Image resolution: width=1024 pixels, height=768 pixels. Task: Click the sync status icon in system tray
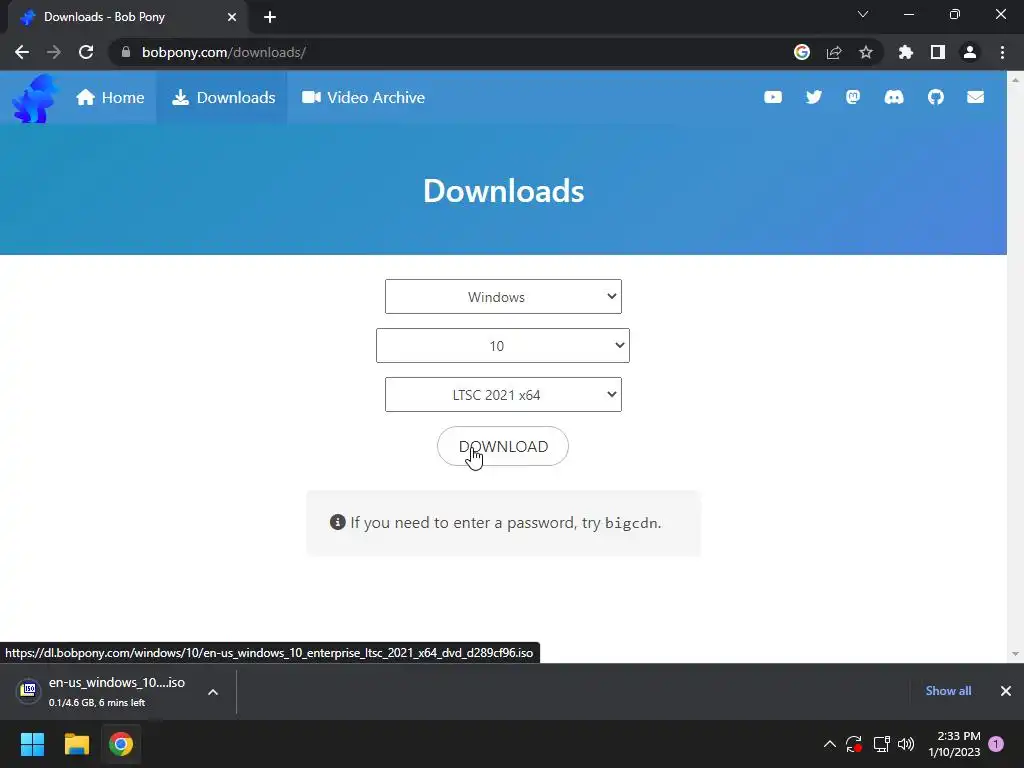point(854,744)
